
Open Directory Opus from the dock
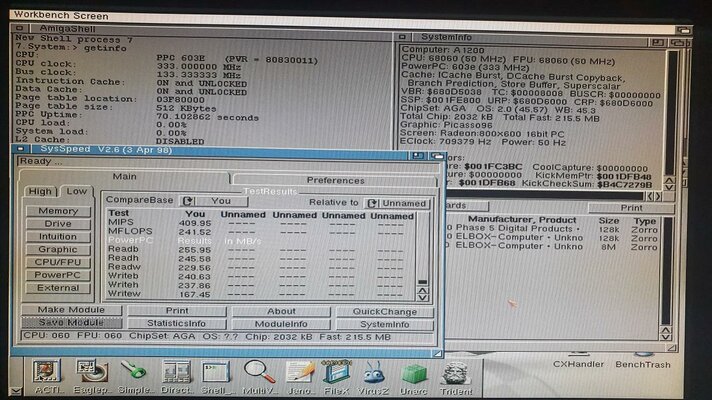176,374
